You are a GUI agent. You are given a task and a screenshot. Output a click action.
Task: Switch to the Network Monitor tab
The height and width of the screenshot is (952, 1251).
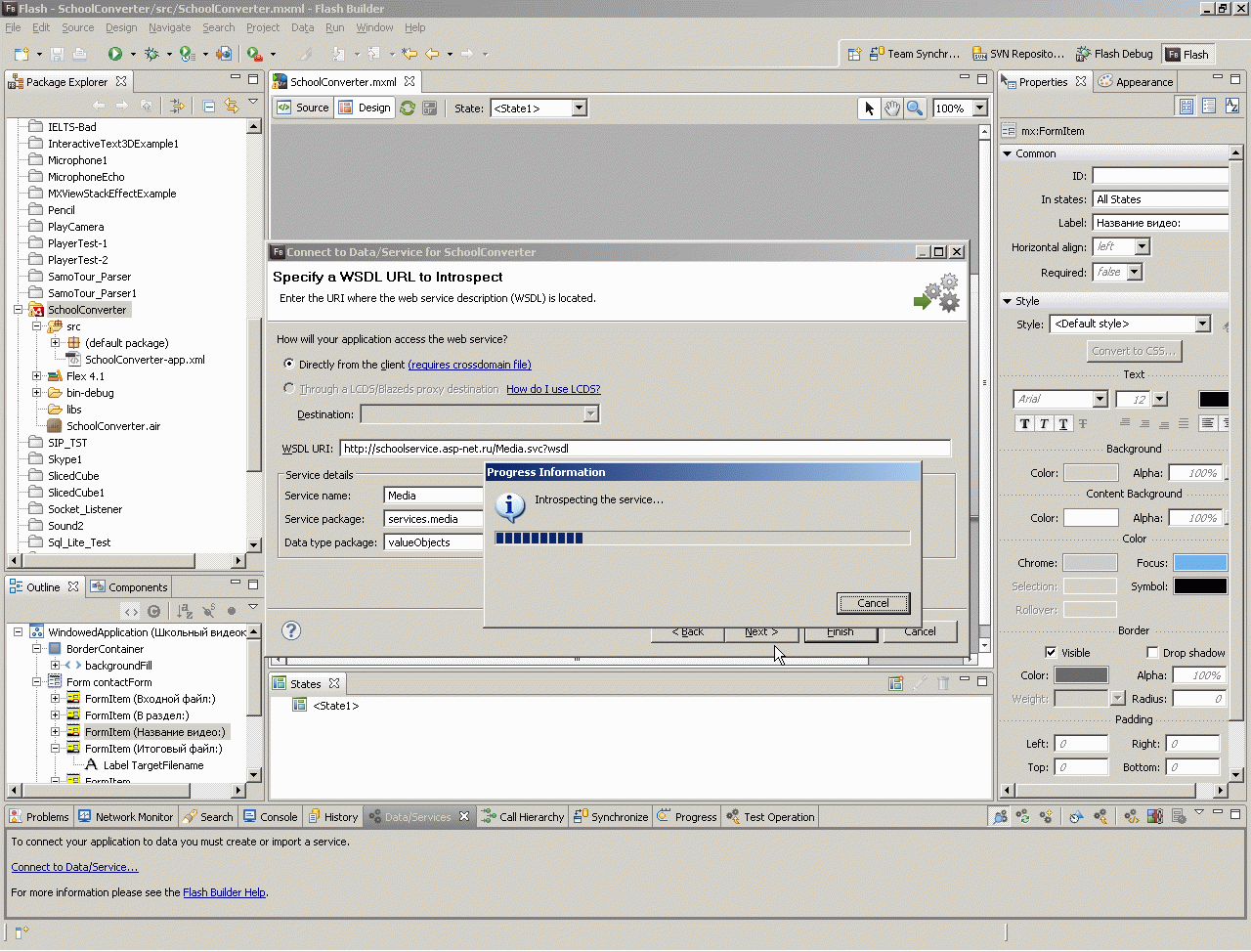[x=125, y=817]
